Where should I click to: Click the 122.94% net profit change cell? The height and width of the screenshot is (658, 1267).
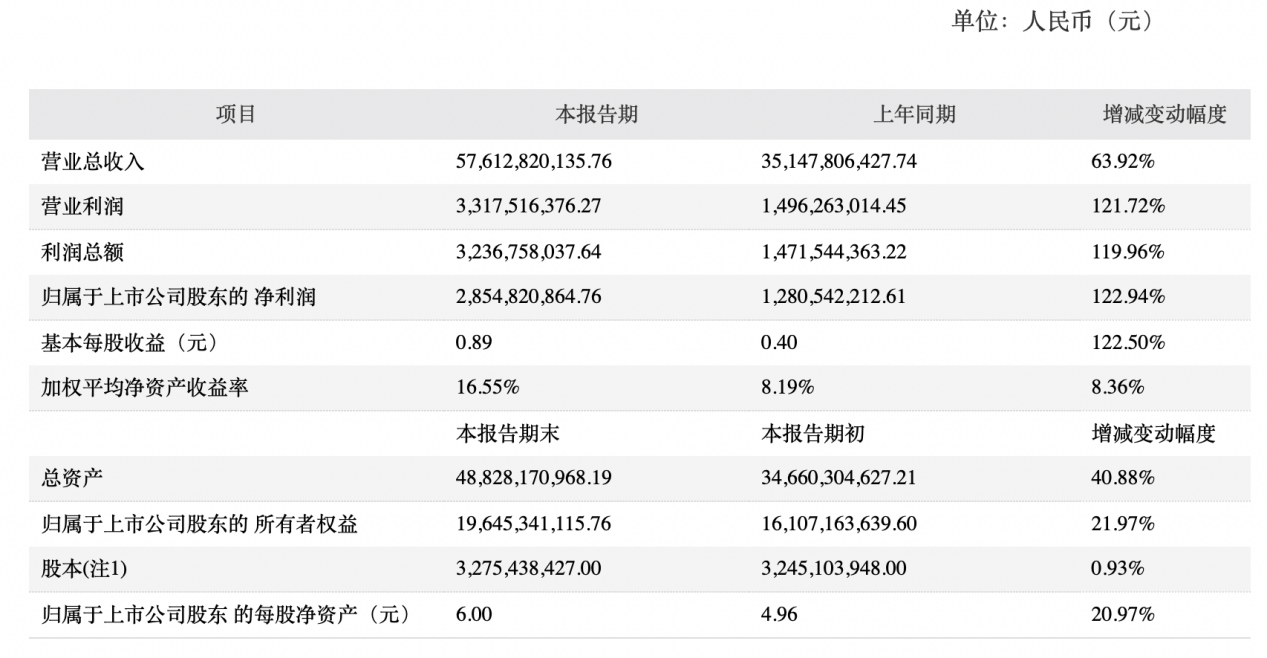(x=1128, y=297)
